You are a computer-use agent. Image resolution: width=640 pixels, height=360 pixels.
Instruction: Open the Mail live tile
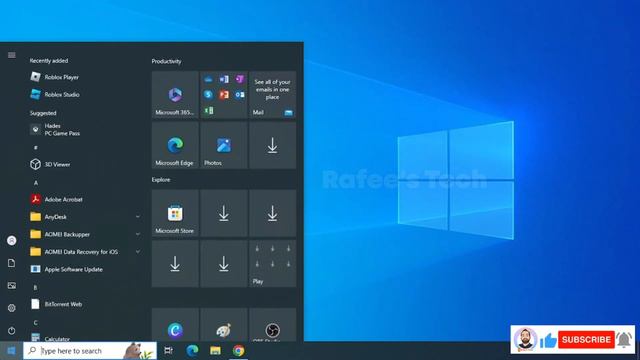(272, 95)
